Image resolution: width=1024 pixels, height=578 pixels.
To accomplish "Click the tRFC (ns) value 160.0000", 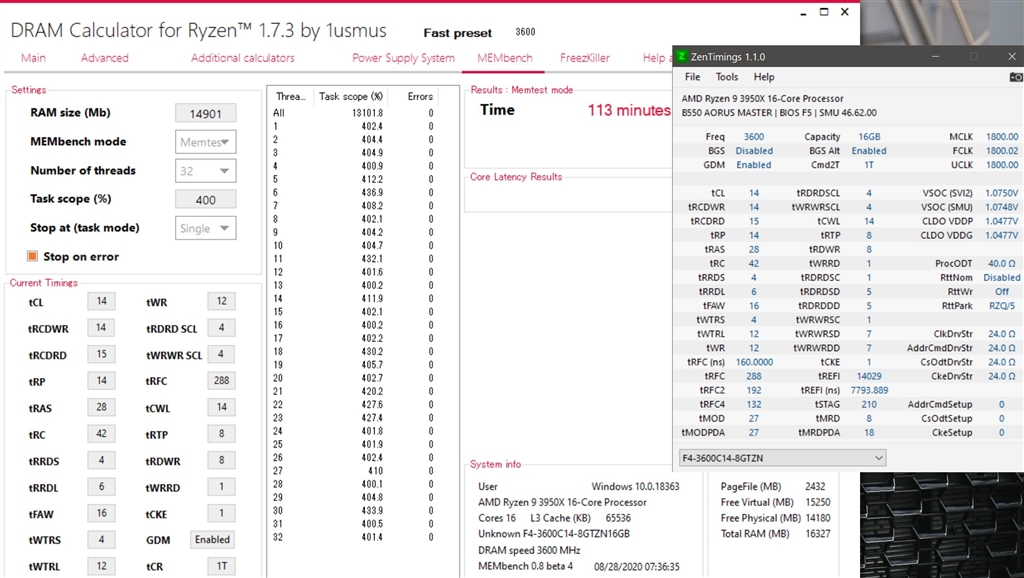I will (x=754, y=362).
